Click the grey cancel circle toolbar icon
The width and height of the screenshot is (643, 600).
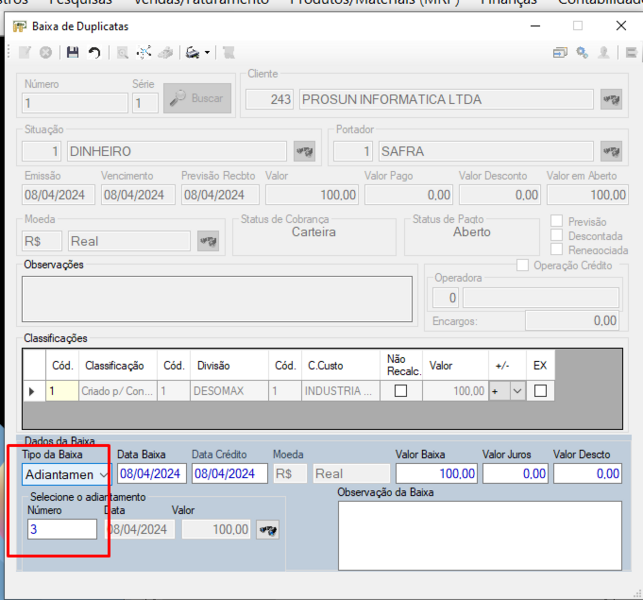[x=46, y=52]
